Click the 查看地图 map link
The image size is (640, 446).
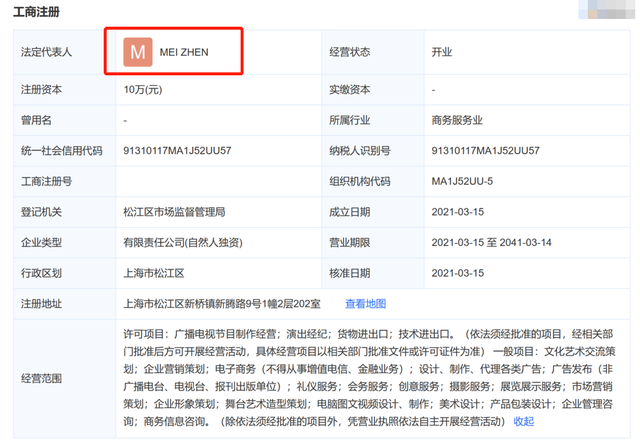(x=365, y=304)
